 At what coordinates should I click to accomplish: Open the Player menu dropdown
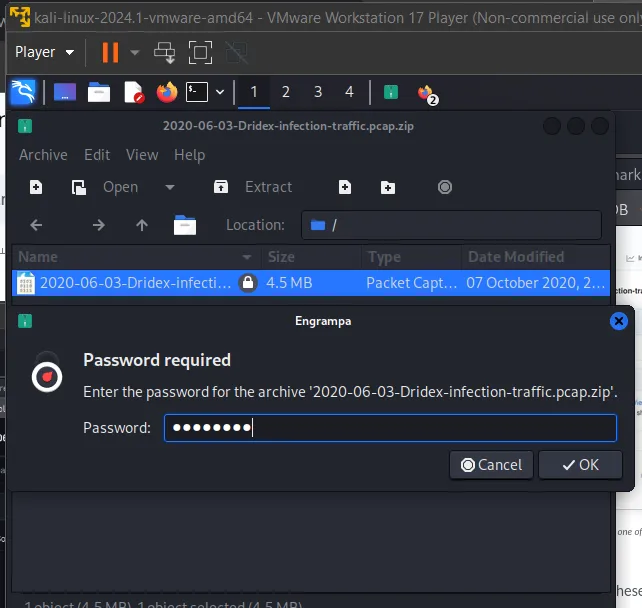(44, 52)
